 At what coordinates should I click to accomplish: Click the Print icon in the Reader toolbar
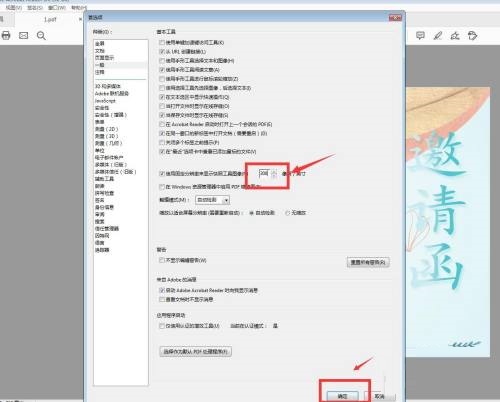click(x=6, y=35)
